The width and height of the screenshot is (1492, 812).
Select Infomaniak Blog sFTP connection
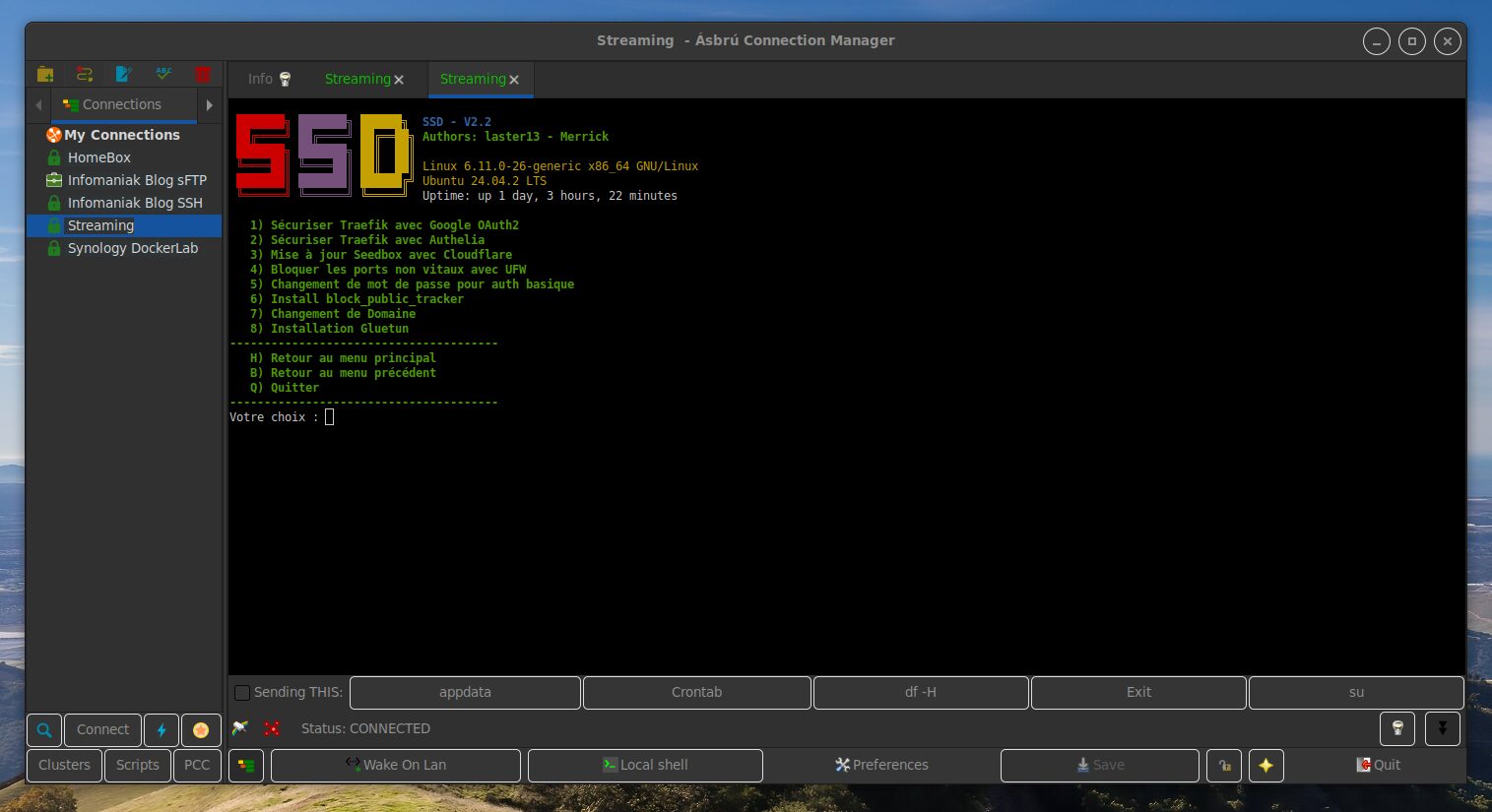(x=137, y=180)
